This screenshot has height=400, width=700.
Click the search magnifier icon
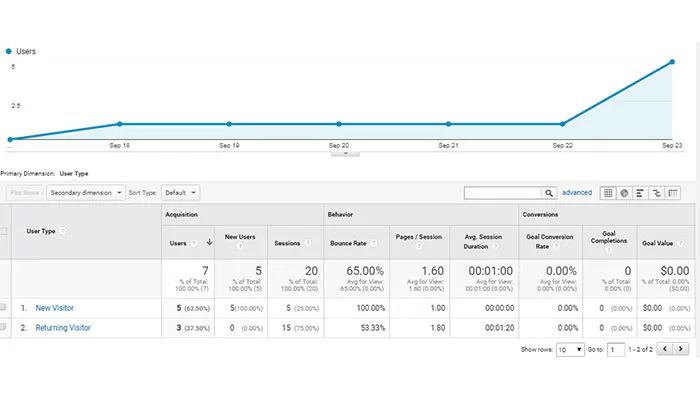click(549, 193)
